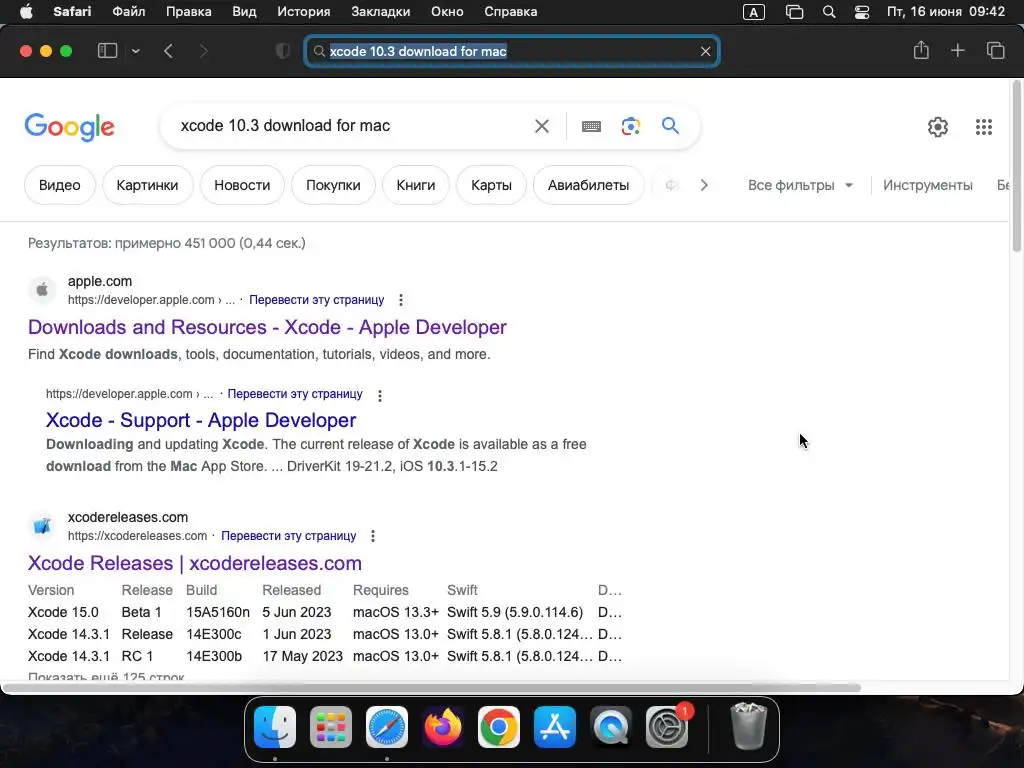Image resolution: width=1024 pixels, height=768 pixels.
Task: Expand Показать ещё 125 строк
Action: pyautogui.click(x=106, y=677)
